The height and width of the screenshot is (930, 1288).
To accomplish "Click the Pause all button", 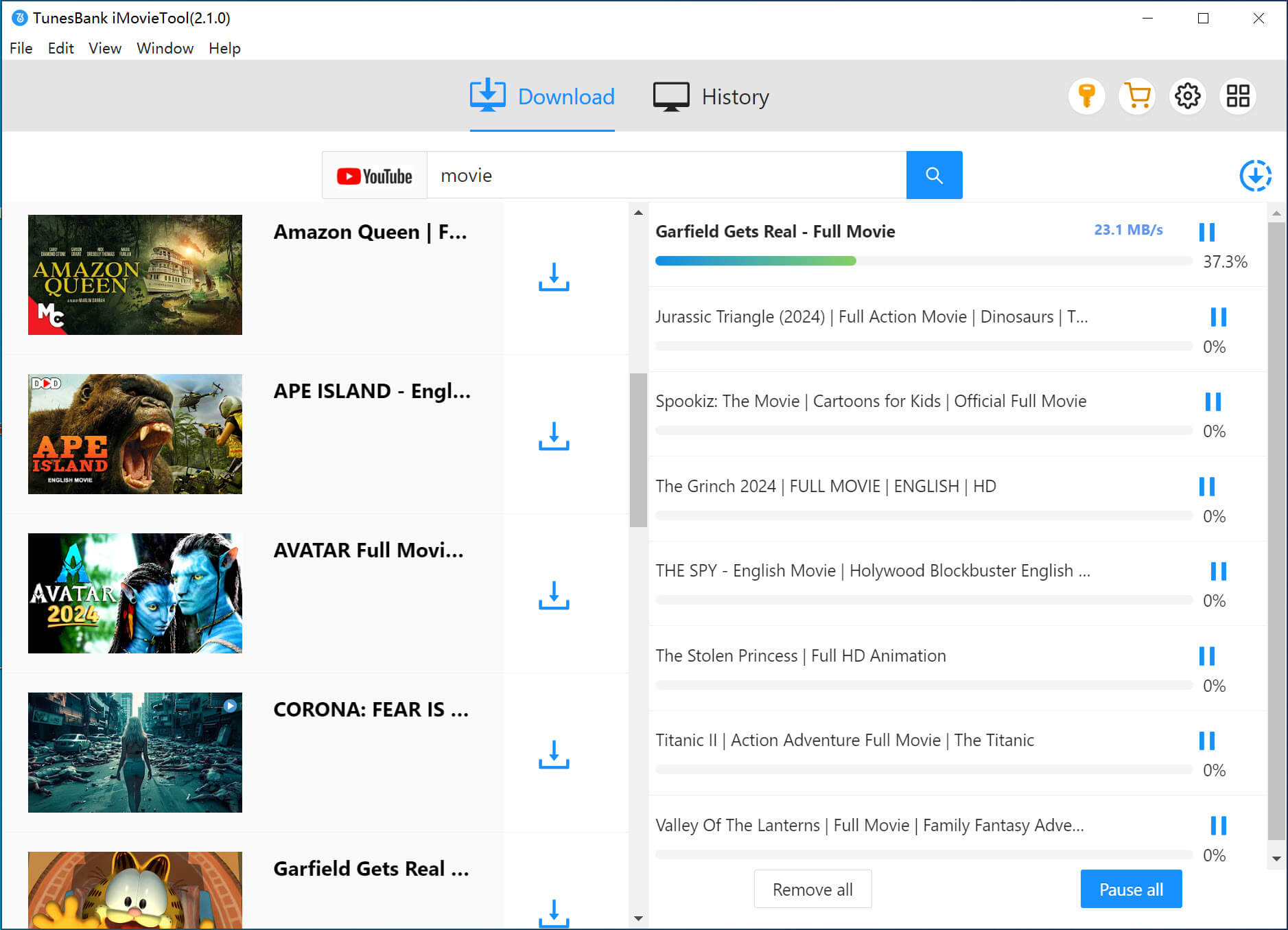I will [1131, 889].
